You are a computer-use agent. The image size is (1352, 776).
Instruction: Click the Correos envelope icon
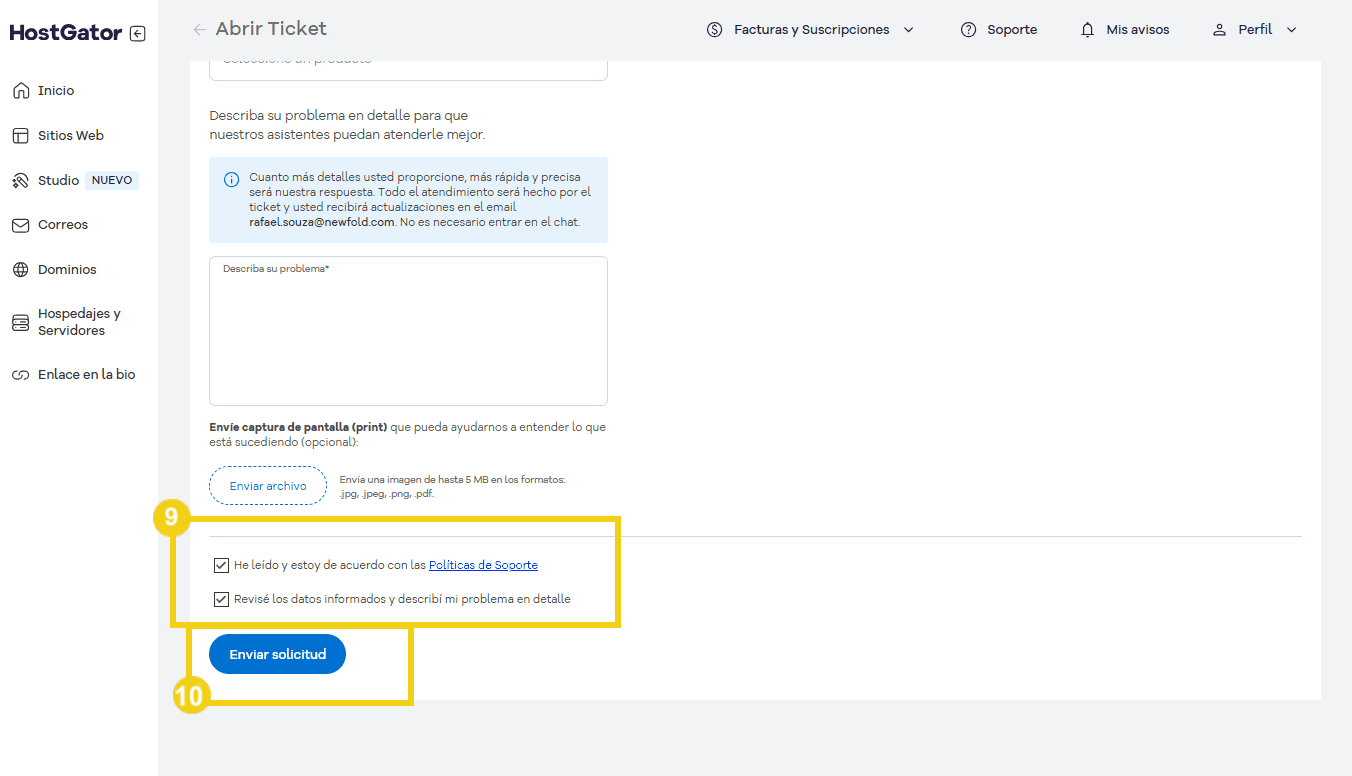click(x=20, y=225)
